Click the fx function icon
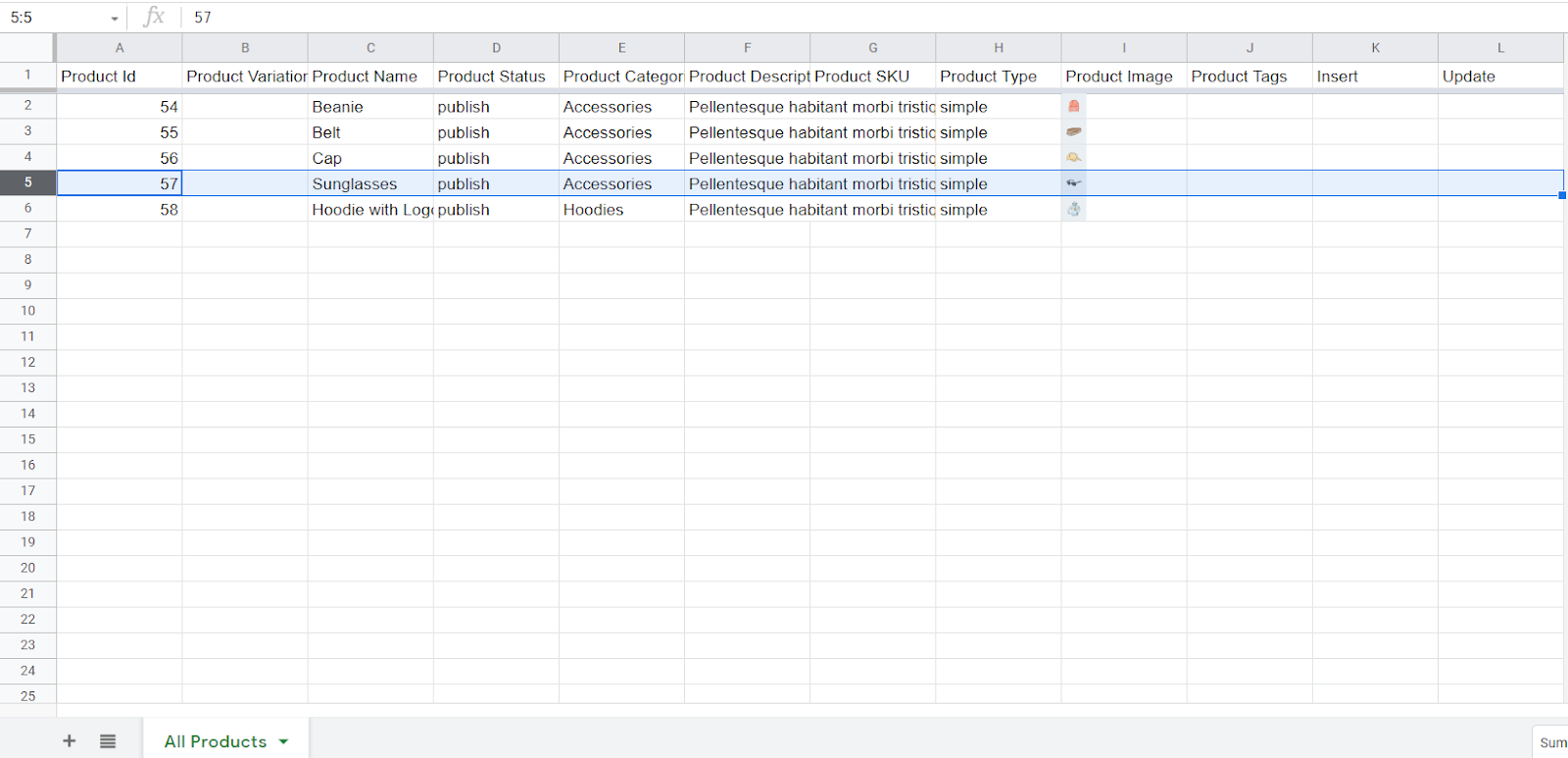Viewport: 1568px width, 758px height. (154, 17)
